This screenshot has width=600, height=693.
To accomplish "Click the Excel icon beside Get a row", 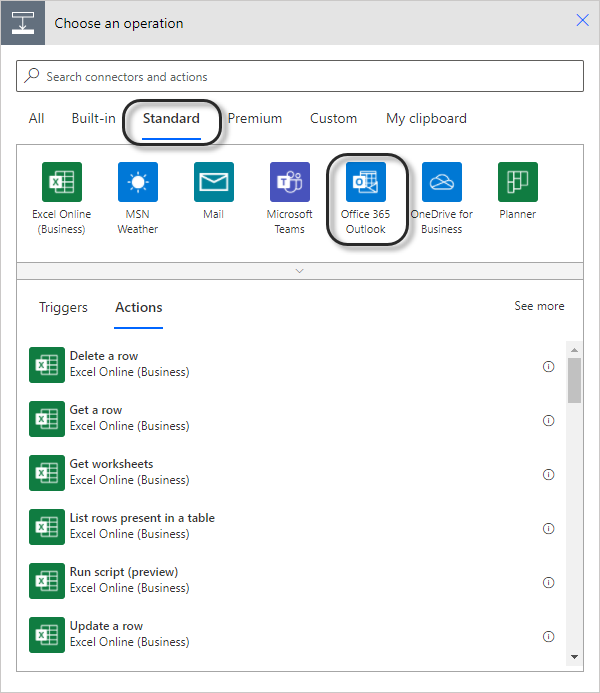I will pos(47,419).
